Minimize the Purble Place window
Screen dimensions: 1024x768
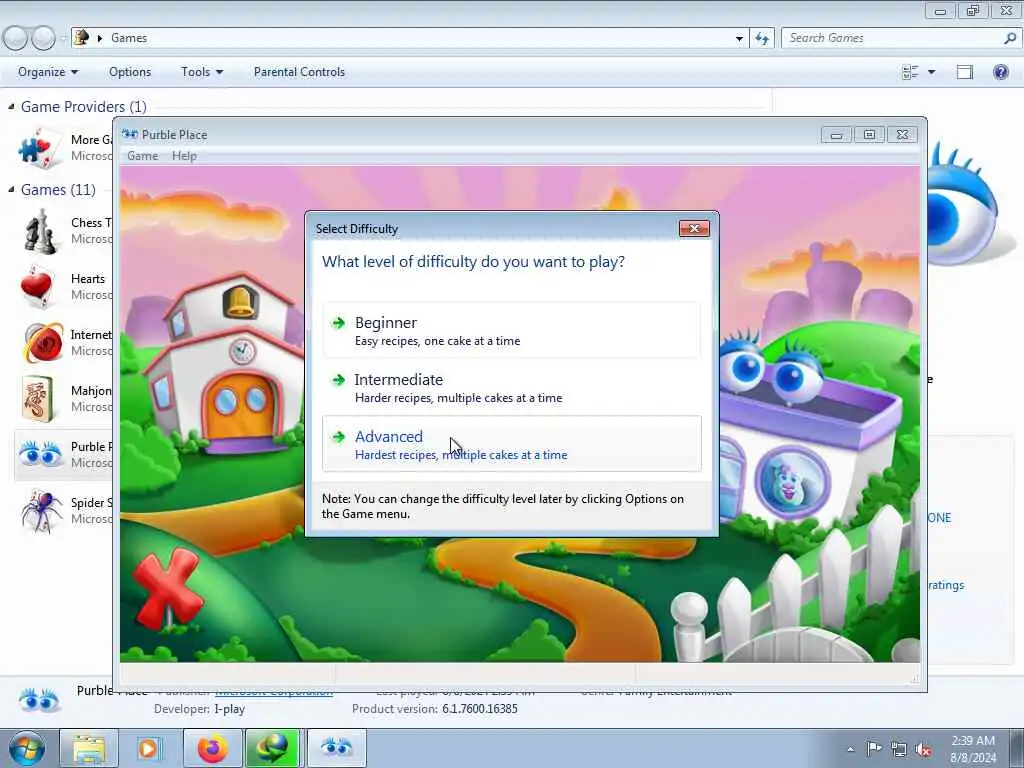836,135
